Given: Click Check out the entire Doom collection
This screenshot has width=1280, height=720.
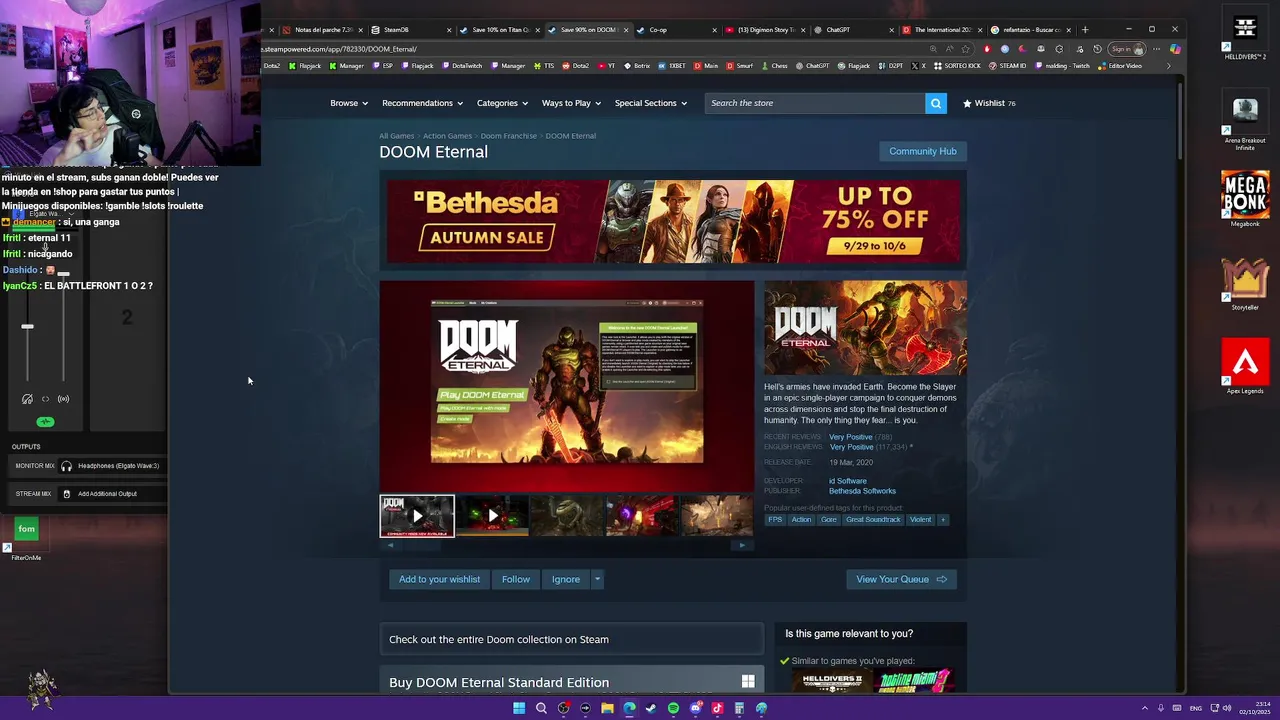Looking at the screenshot, I should (571, 639).
